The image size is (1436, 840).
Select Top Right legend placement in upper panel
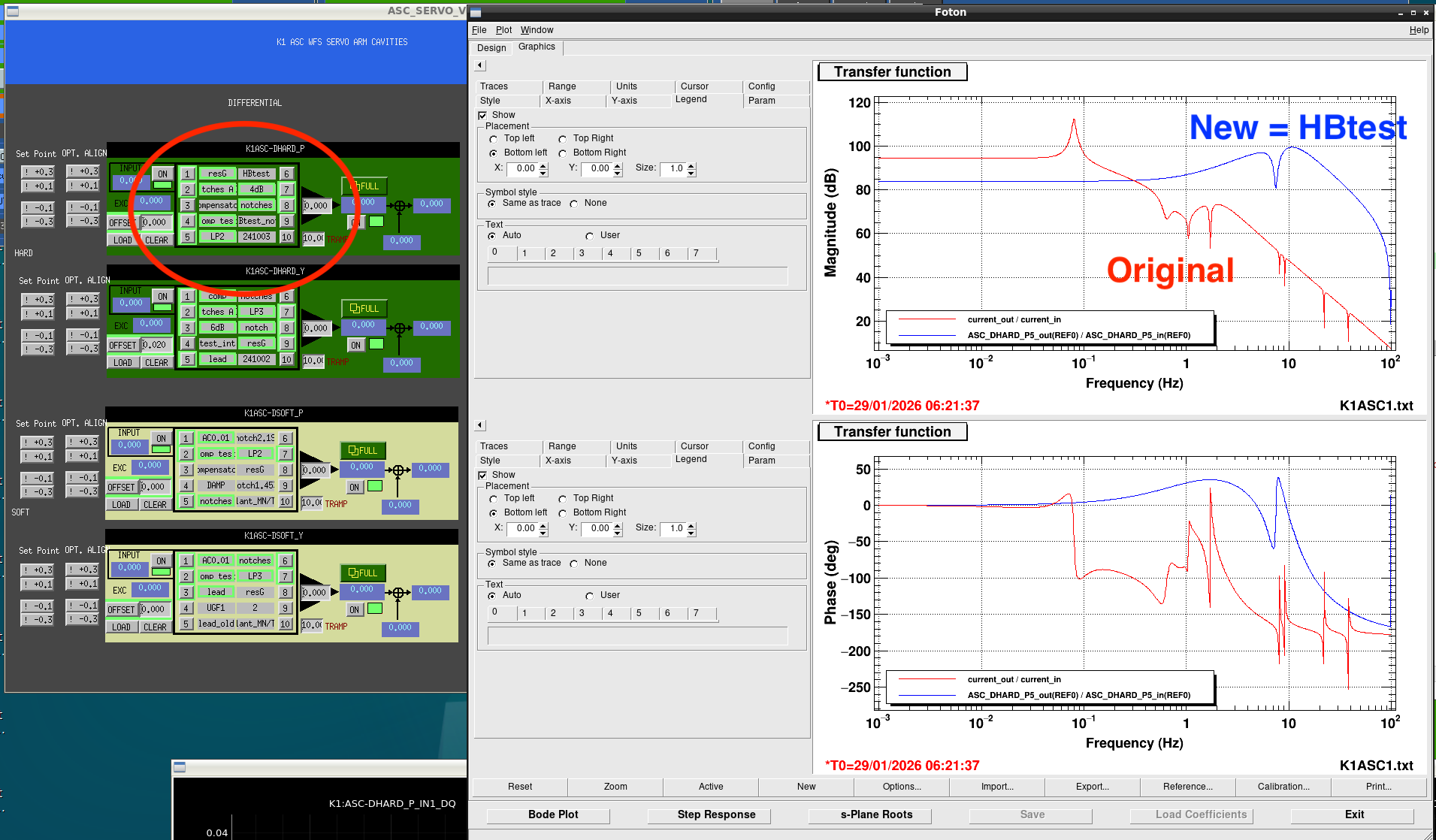pos(563,139)
